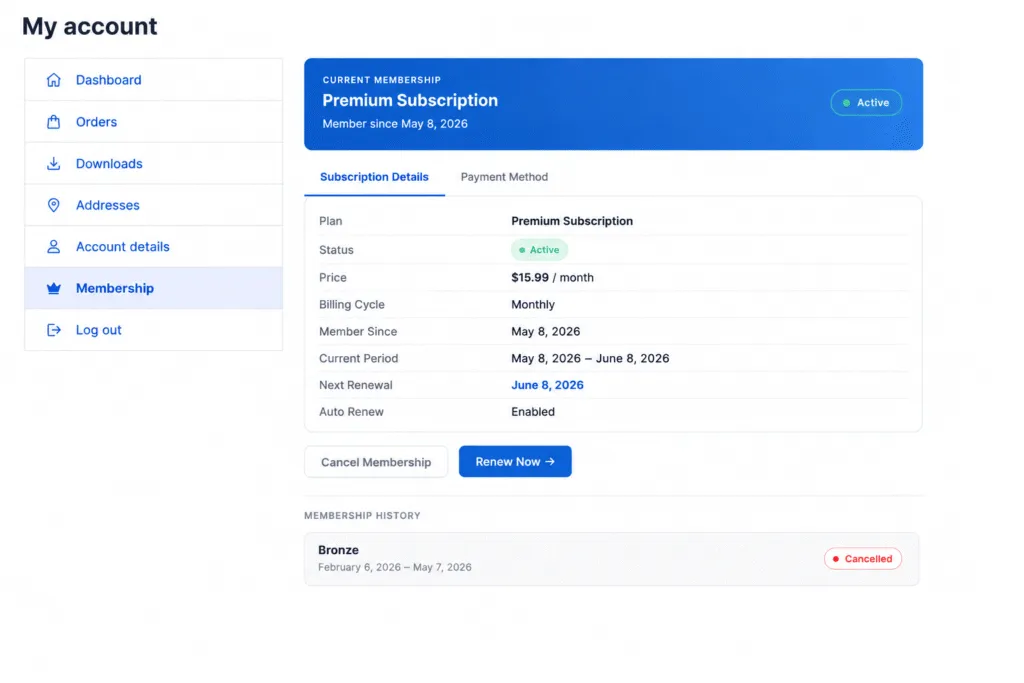Click the Premium Subscription banner title

(410, 101)
